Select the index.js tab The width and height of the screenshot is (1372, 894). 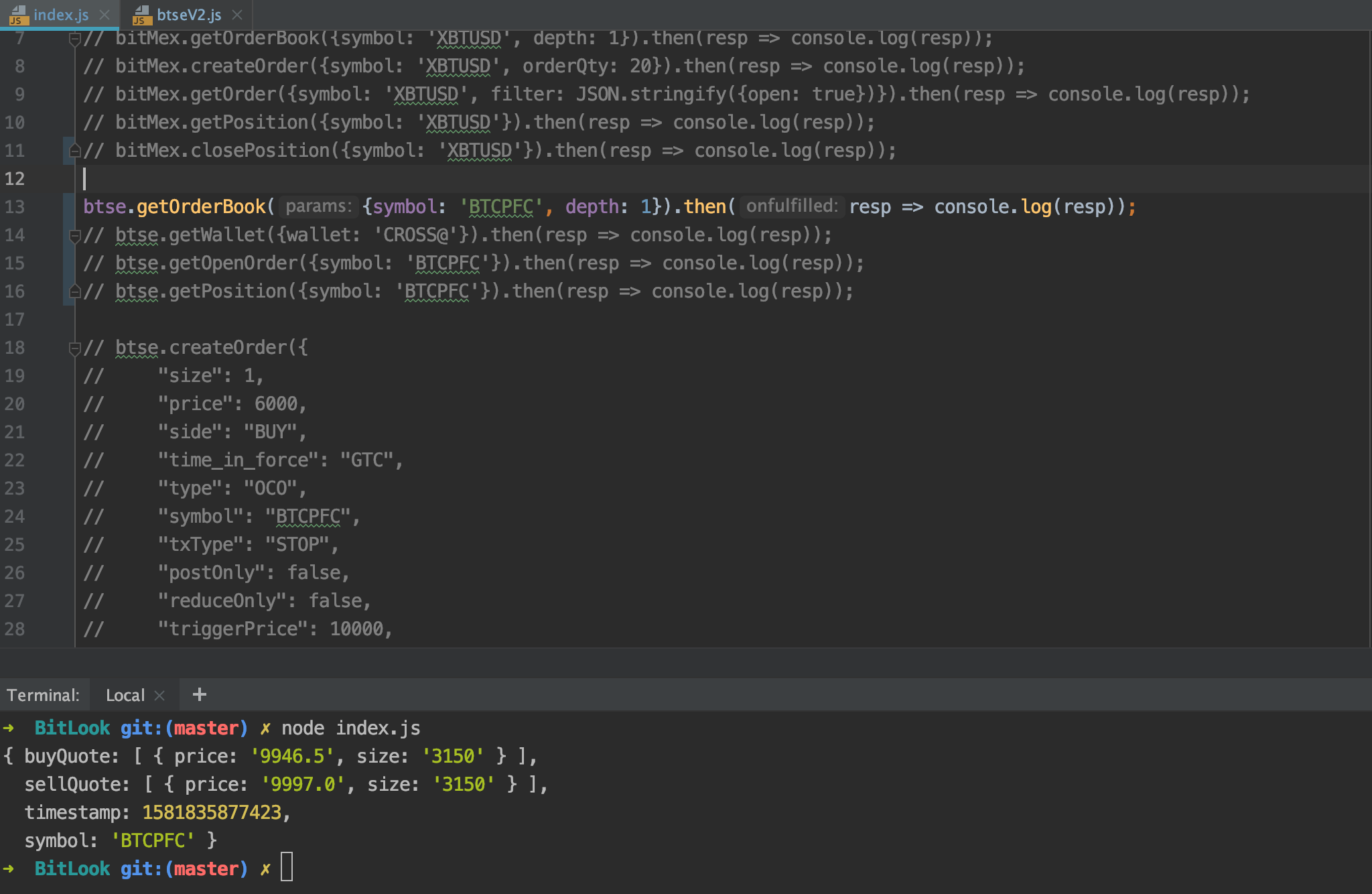(60, 15)
